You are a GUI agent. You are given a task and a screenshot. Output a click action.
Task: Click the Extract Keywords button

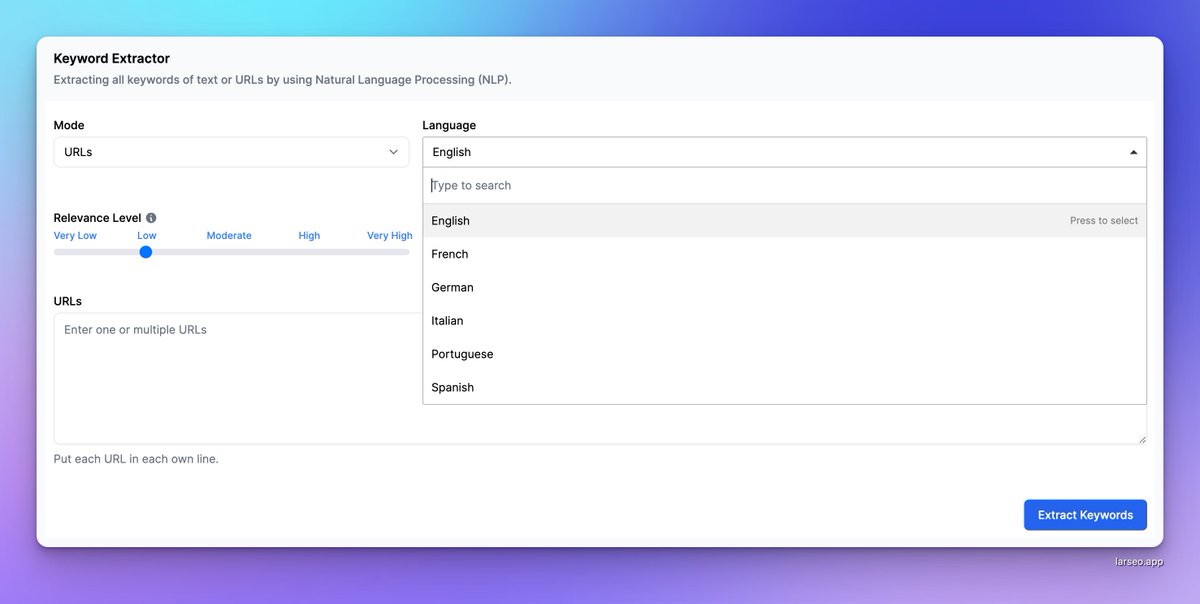coord(1085,515)
